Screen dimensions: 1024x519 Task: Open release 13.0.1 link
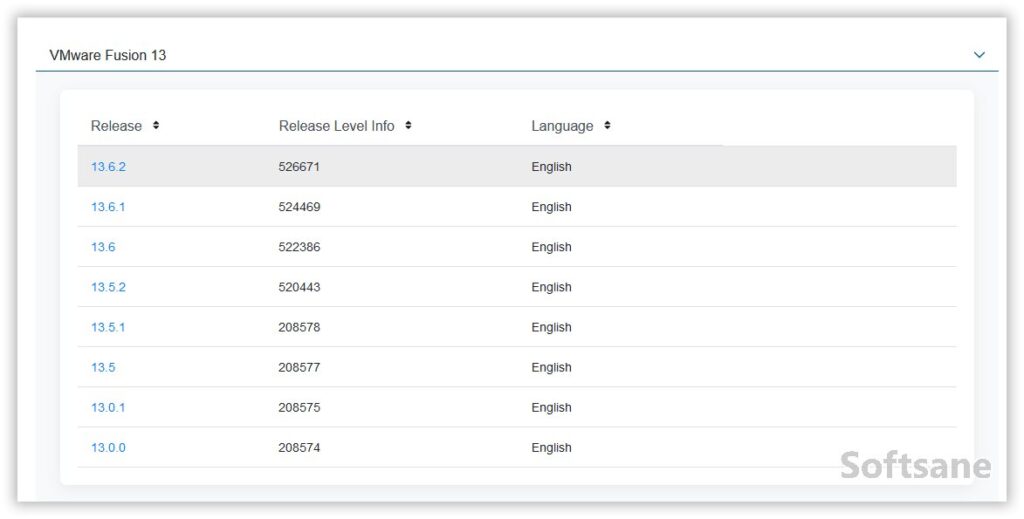click(x=108, y=407)
